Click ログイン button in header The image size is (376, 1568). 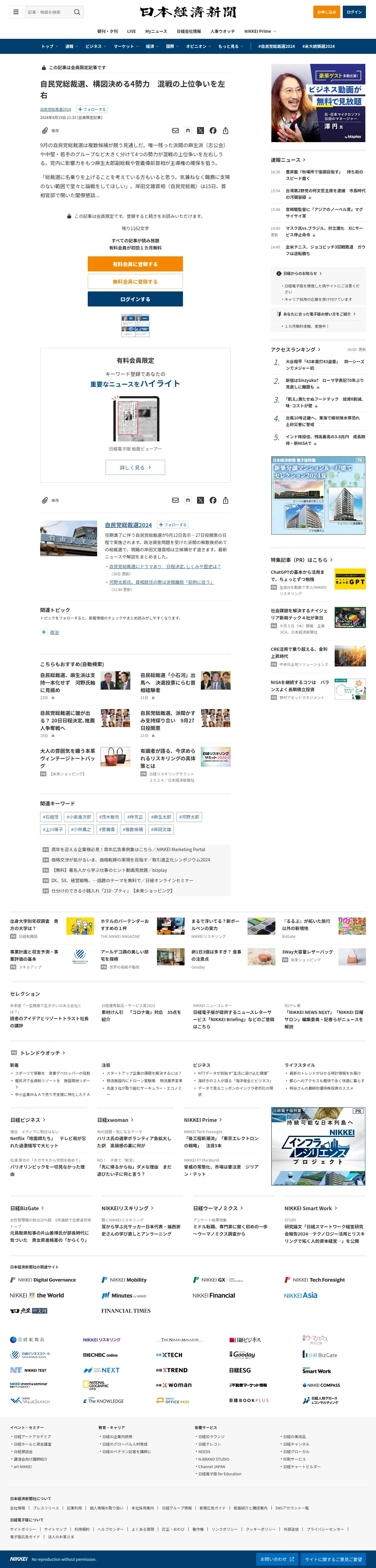[354, 12]
